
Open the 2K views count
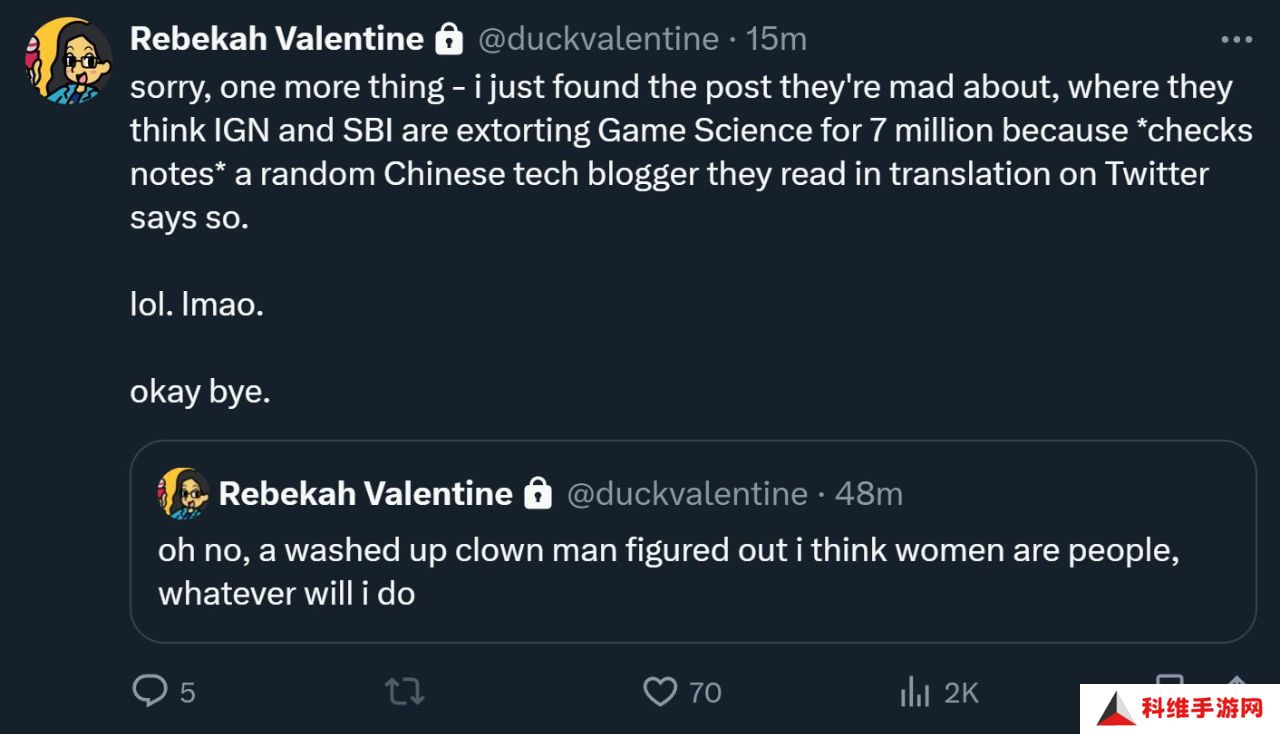(x=961, y=692)
